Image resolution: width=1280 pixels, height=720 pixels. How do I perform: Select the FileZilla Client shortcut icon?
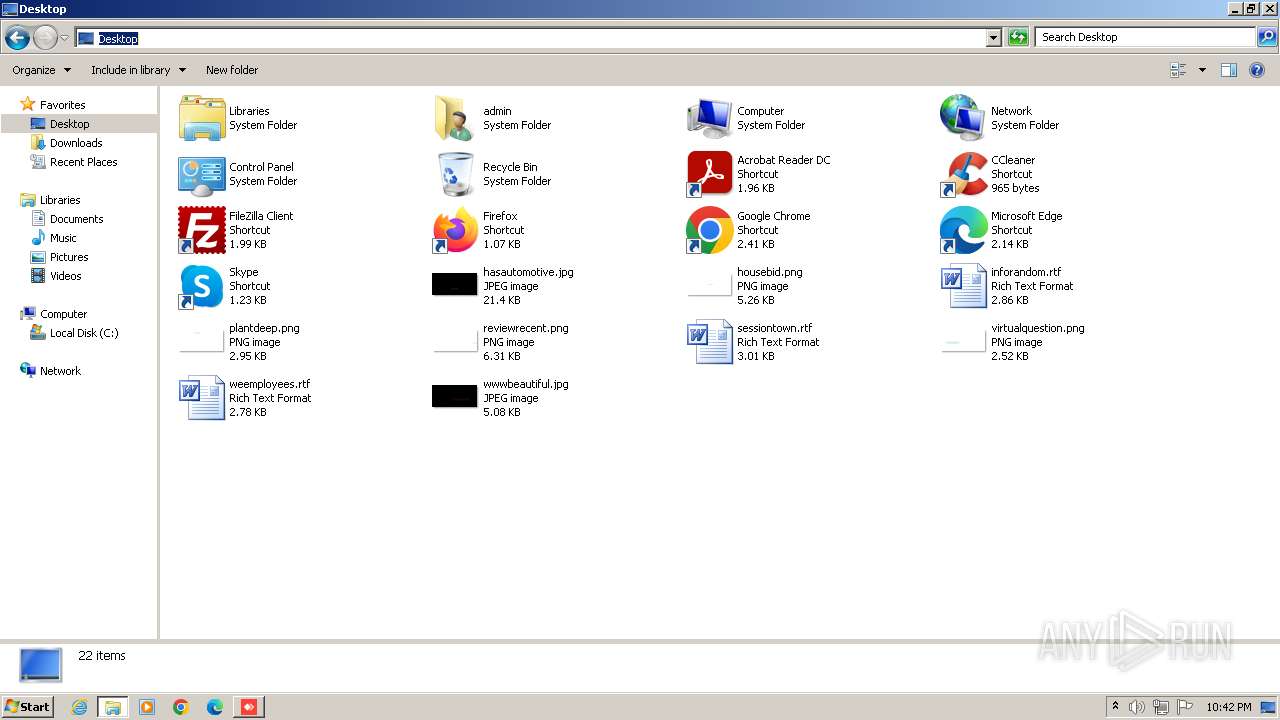(x=202, y=230)
